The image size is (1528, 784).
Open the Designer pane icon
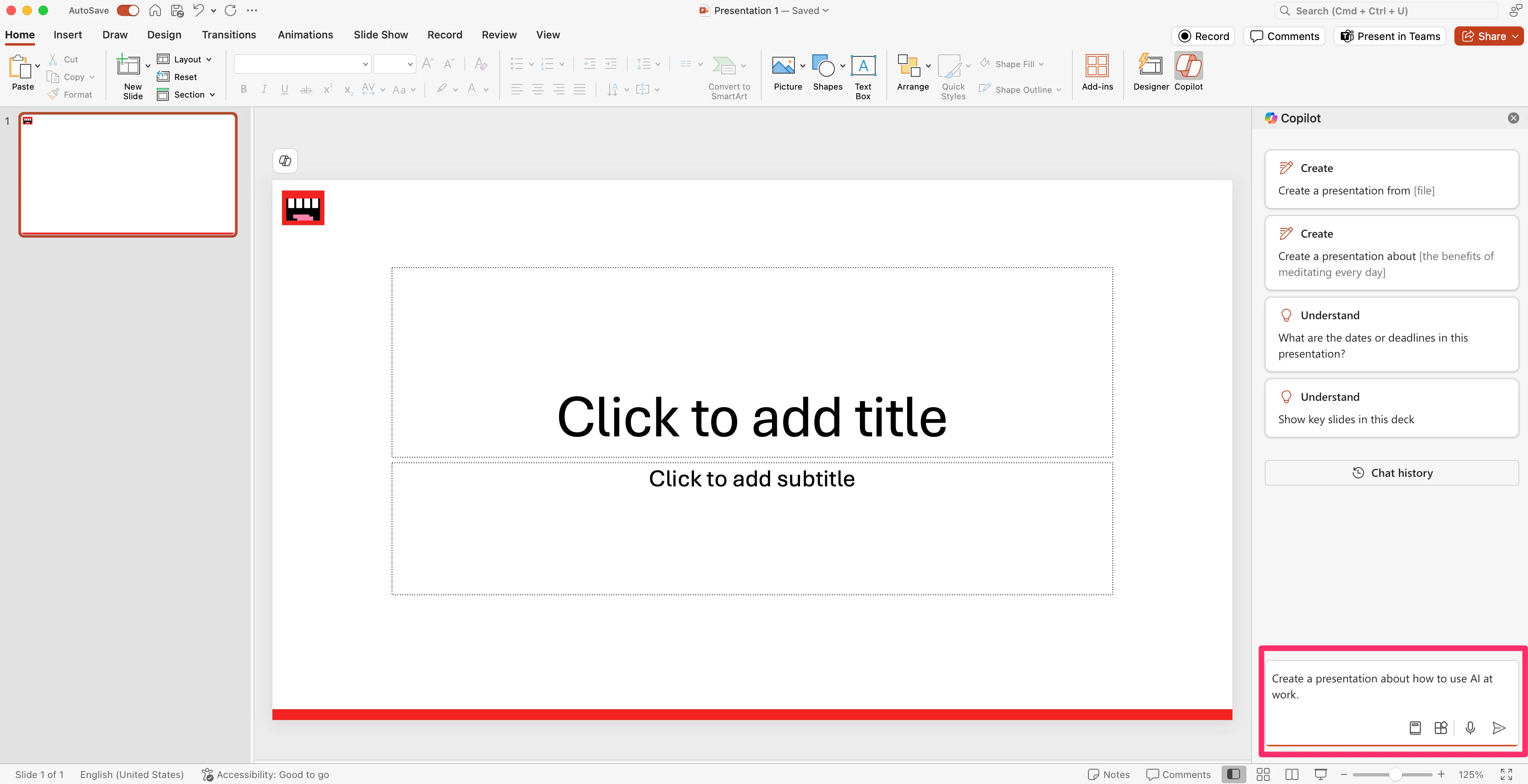1150,66
